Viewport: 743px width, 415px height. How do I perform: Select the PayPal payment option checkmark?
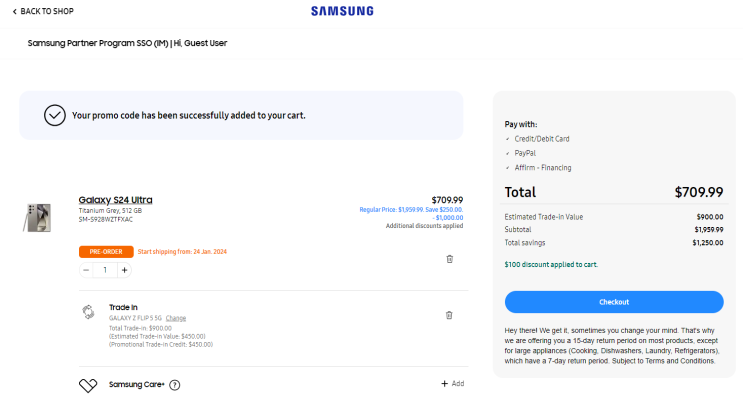[x=508, y=153]
